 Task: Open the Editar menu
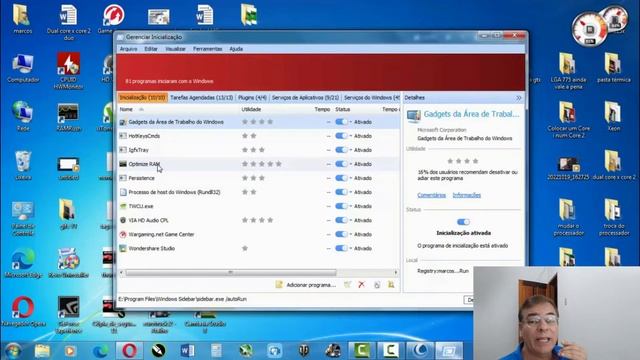(151, 49)
